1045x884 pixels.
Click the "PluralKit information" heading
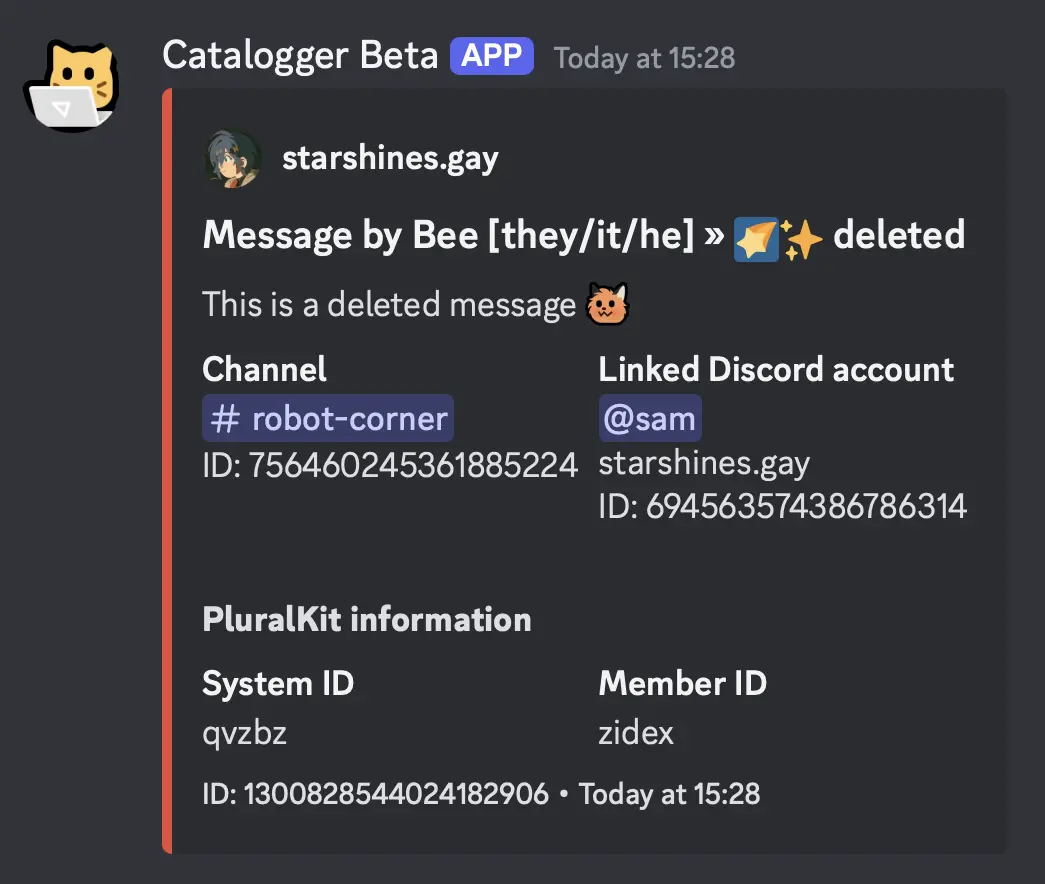[x=366, y=620]
